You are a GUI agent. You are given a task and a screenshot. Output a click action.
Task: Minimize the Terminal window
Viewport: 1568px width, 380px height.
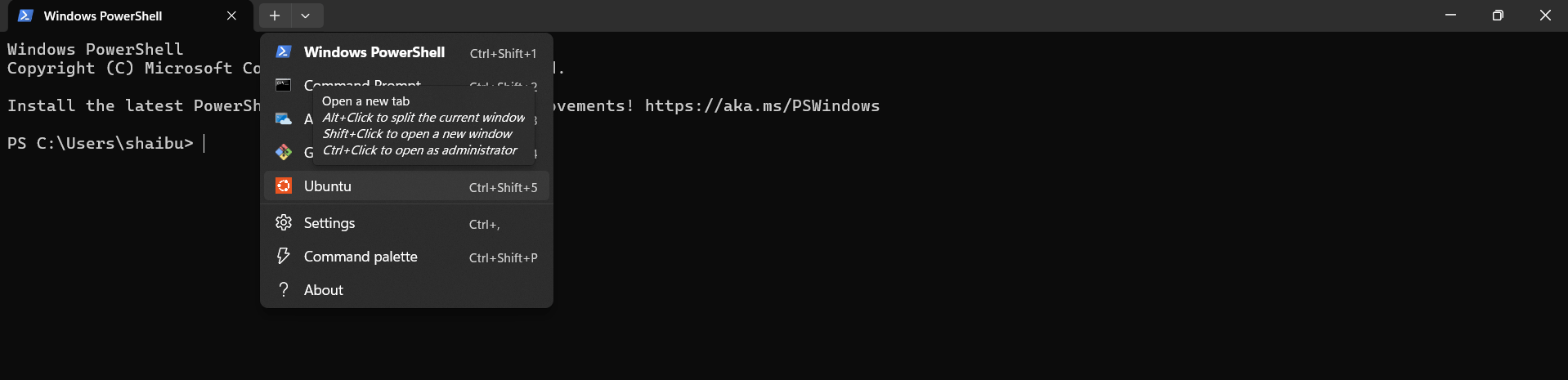pyautogui.click(x=1450, y=16)
